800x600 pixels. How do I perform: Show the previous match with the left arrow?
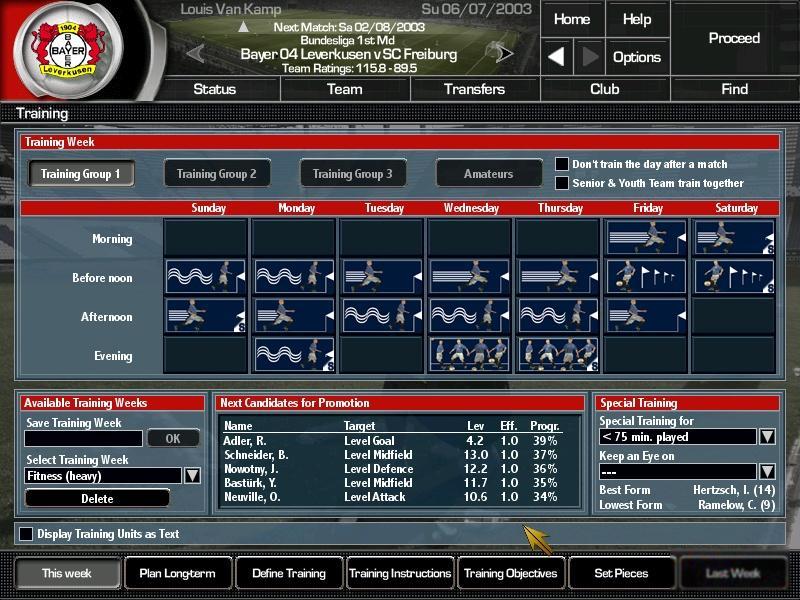click(x=195, y=53)
